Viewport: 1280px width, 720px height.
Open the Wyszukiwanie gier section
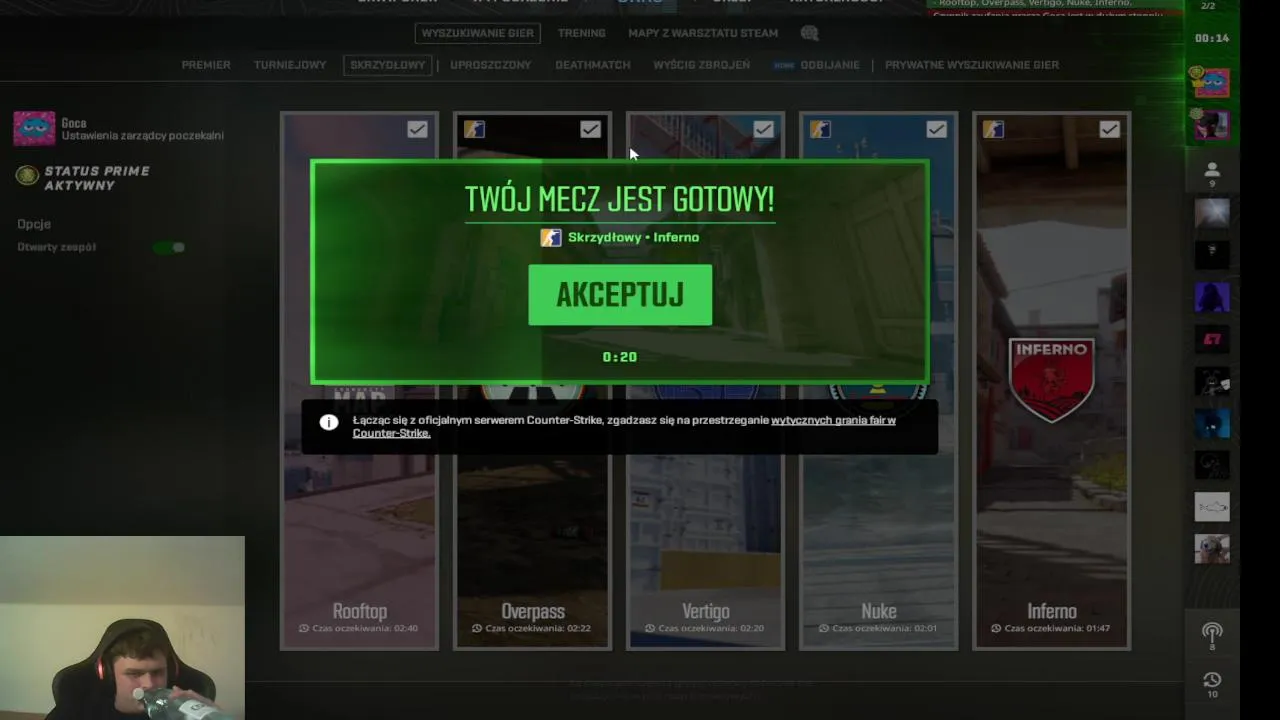click(x=478, y=33)
